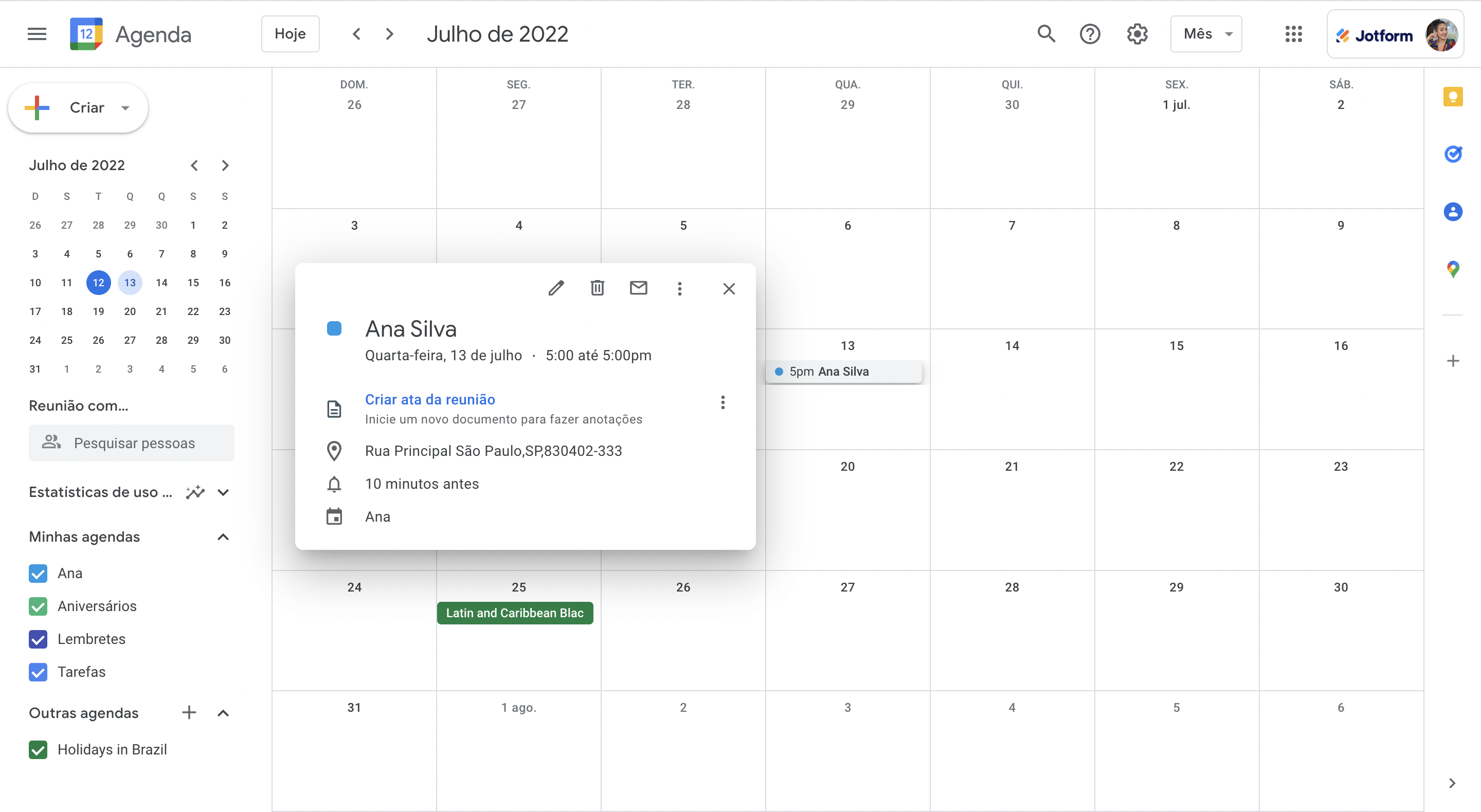Click Hoje to go to today

[x=290, y=33]
